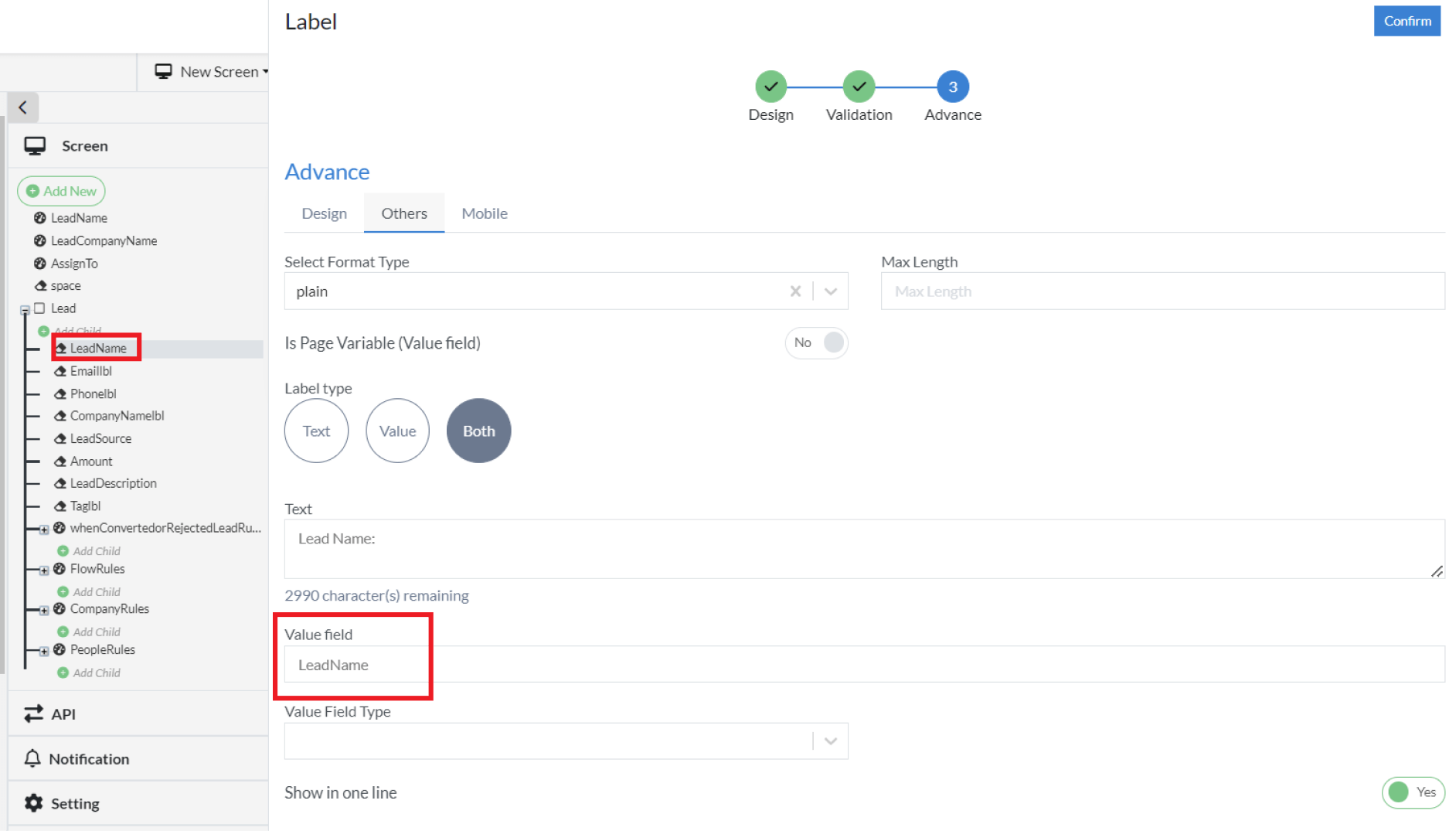This screenshot has height=831, width=1456.
Task: Click the back arrow collapse icon
Action: 23,107
